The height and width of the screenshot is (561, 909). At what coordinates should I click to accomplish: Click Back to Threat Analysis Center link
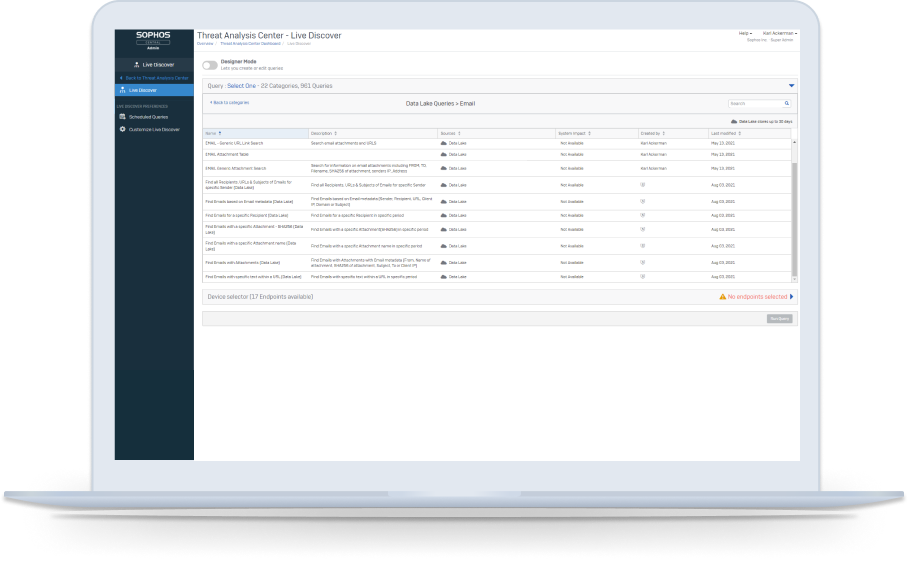154,77
